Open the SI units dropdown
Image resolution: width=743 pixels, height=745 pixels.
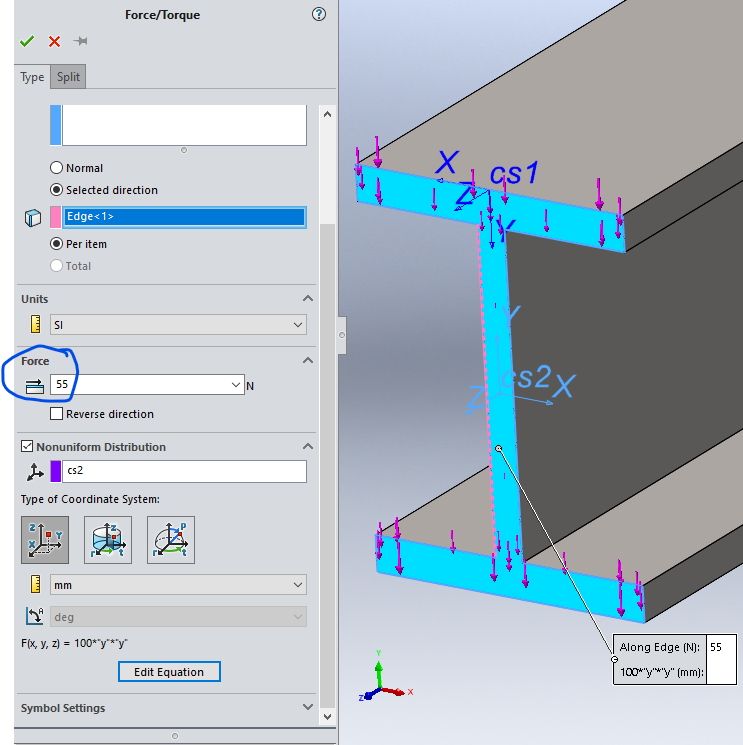(178, 325)
